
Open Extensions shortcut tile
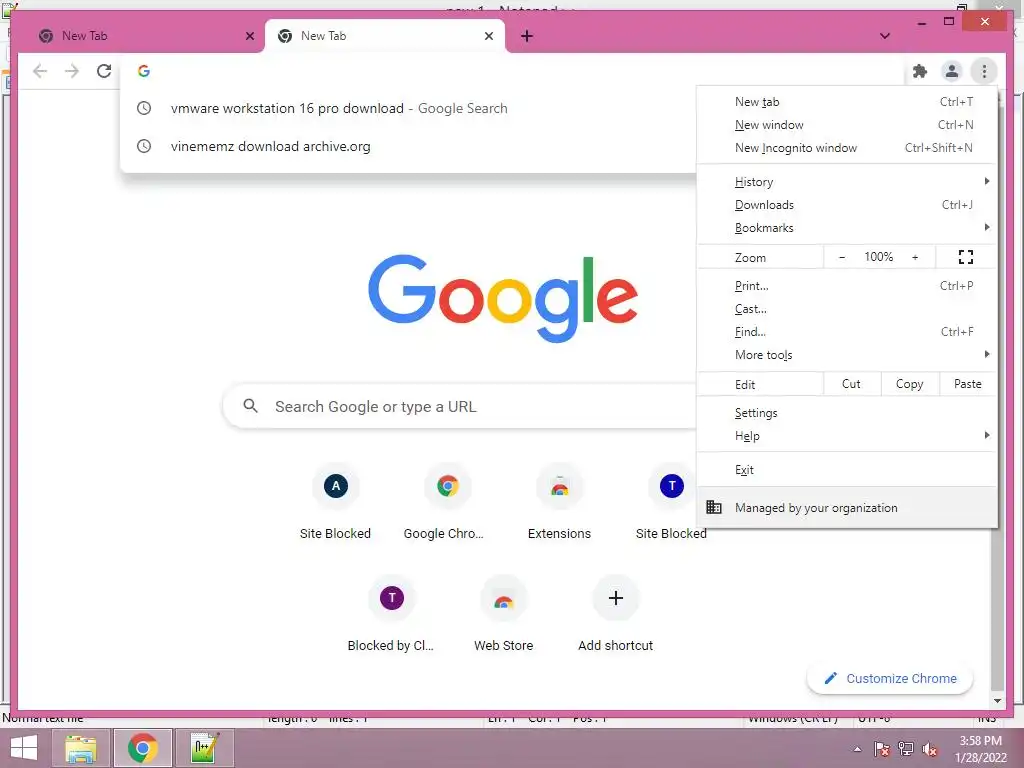point(559,502)
